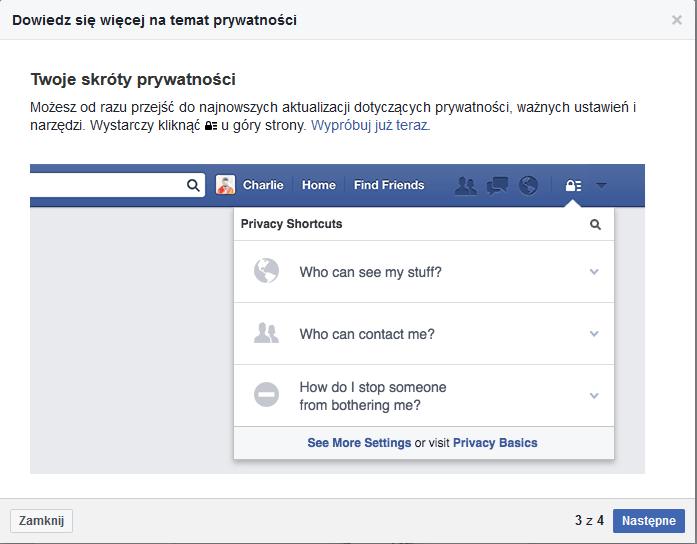The height and width of the screenshot is (544, 697).
Task: Click the globe icon beside 'Who can see my stuff?'
Action: pos(266,271)
